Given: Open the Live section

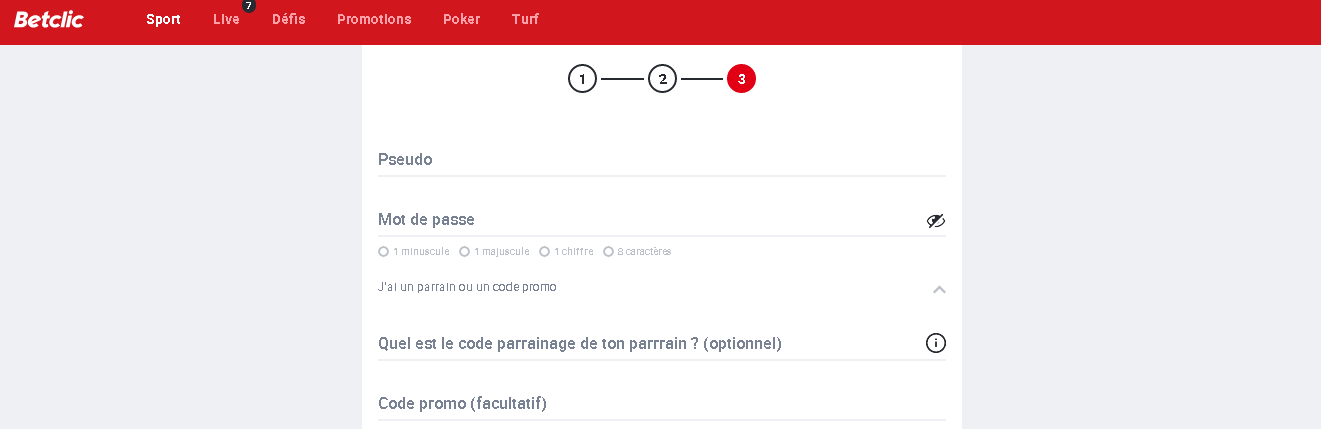Looking at the screenshot, I should 226,19.
